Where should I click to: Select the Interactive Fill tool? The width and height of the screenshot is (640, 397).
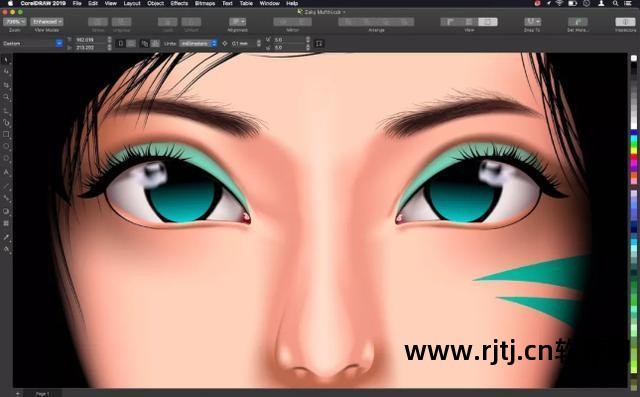(x=6, y=249)
